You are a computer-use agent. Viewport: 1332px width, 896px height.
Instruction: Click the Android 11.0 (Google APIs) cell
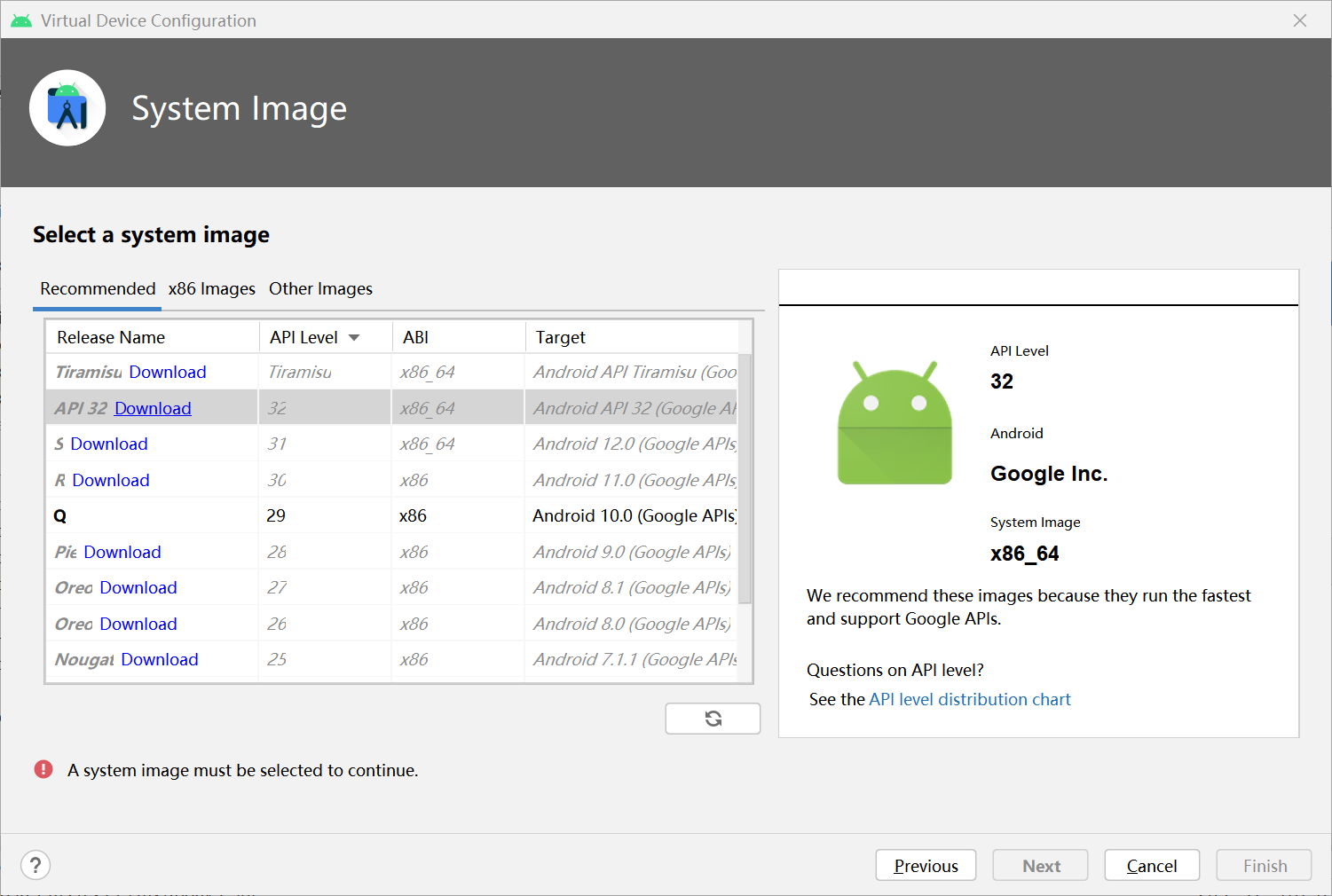[x=632, y=480]
